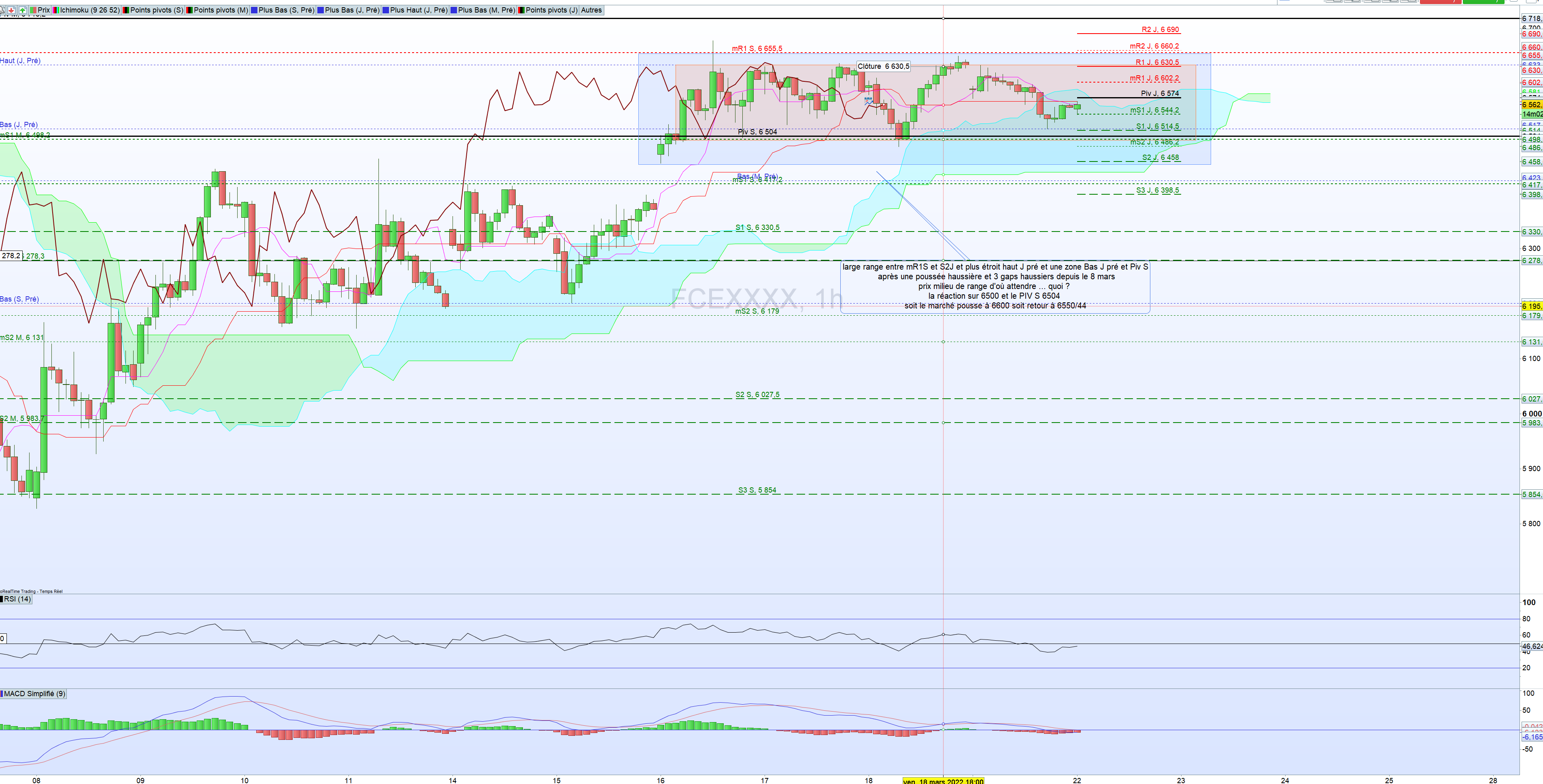Open the Prix settings label
This screenshot has height=784, width=1543.
click(x=43, y=10)
